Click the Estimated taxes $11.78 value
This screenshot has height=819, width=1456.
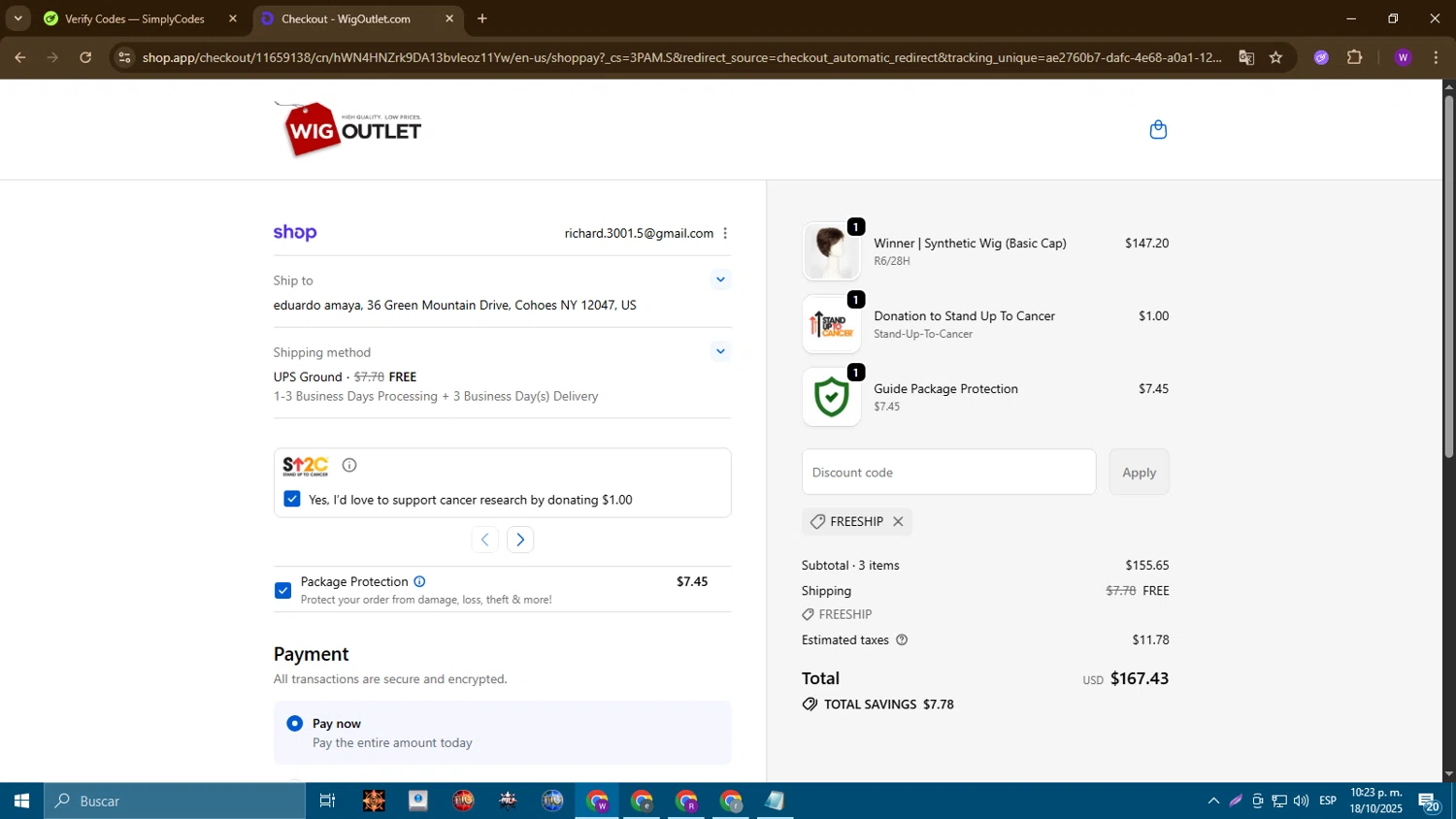(x=1150, y=639)
